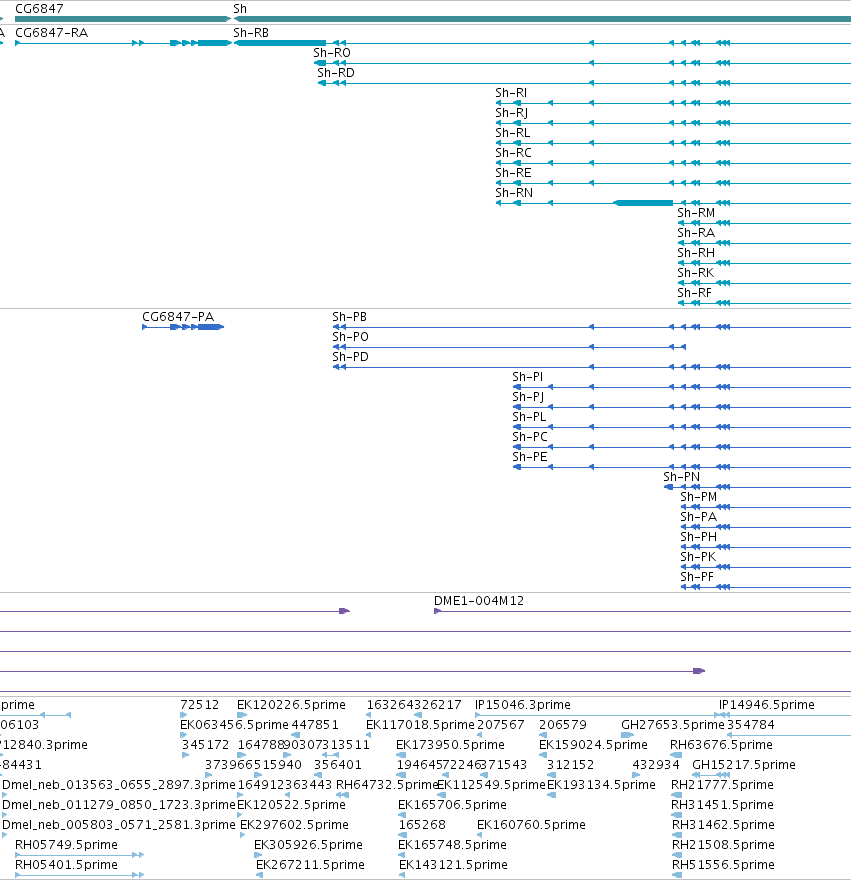Select protein Sh-PM
Image resolution: width=851 pixels, height=880 pixels.
click(698, 497)
